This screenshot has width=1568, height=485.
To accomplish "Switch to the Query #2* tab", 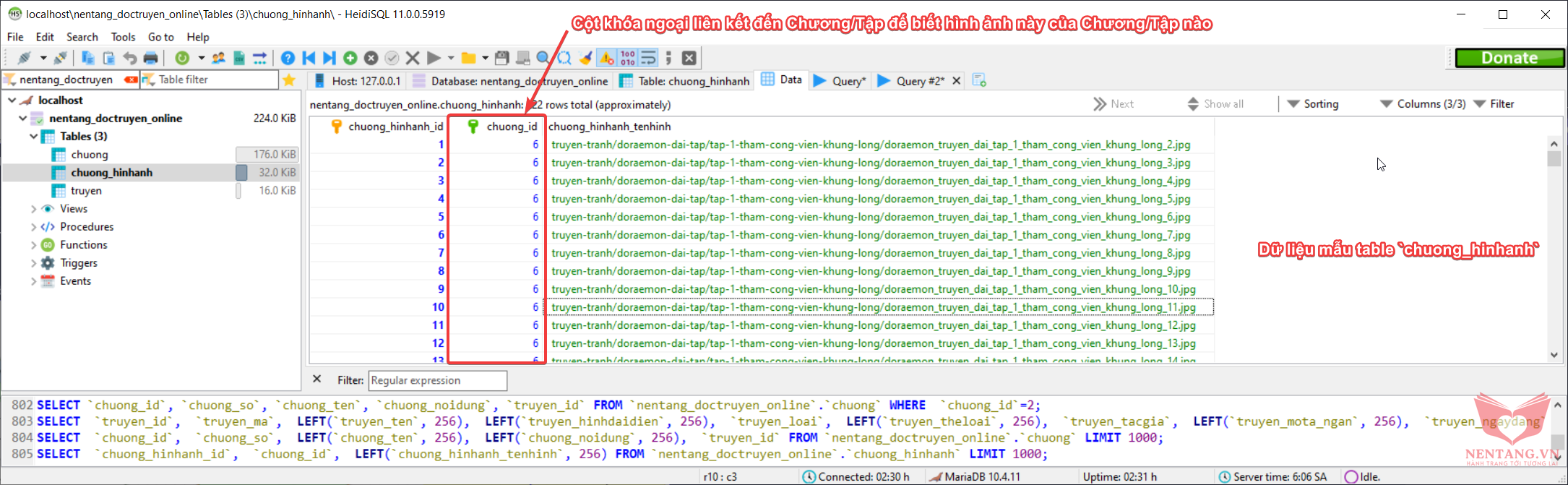I will pos(912,81).
